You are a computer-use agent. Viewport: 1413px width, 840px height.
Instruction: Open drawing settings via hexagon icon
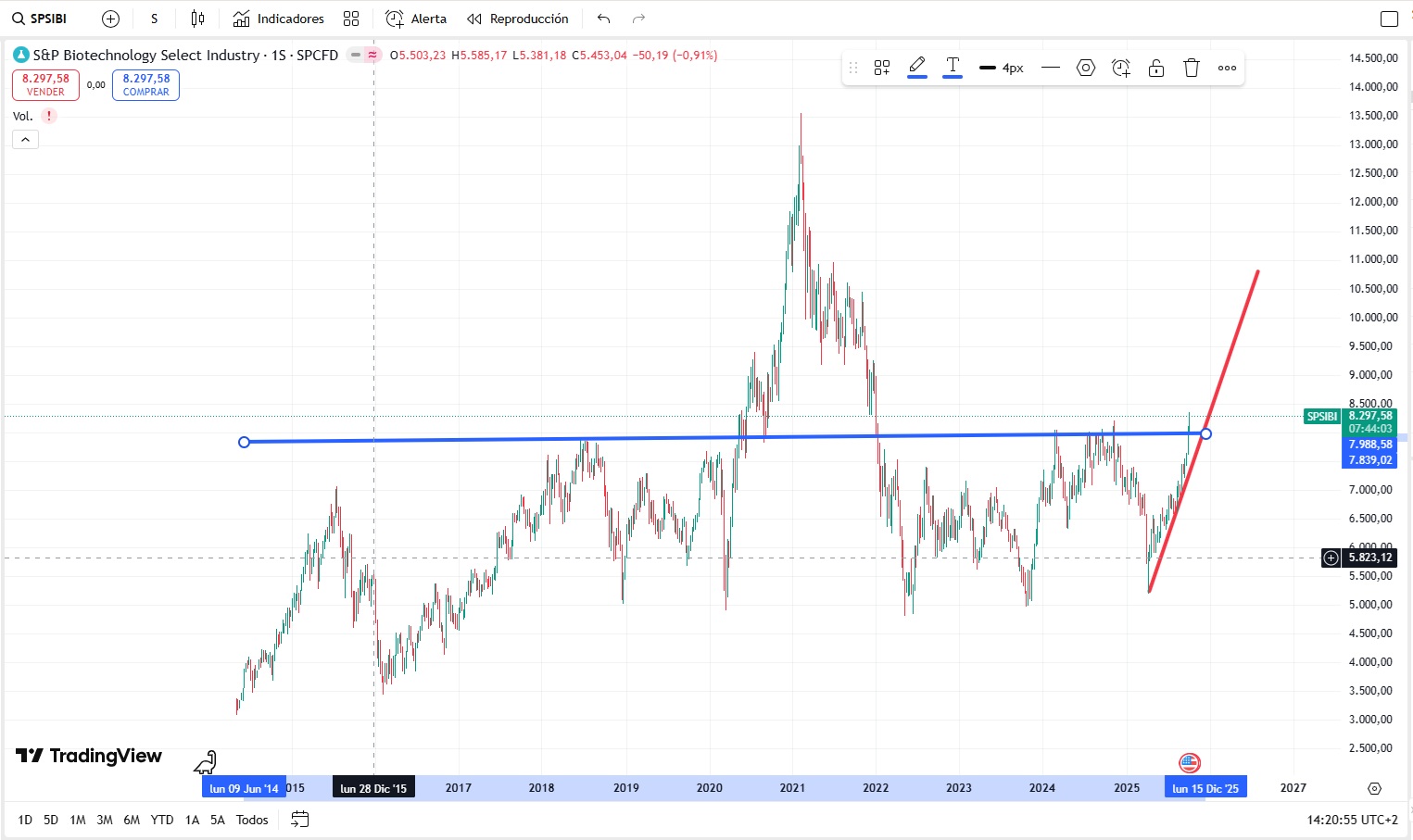[1085, 67]
